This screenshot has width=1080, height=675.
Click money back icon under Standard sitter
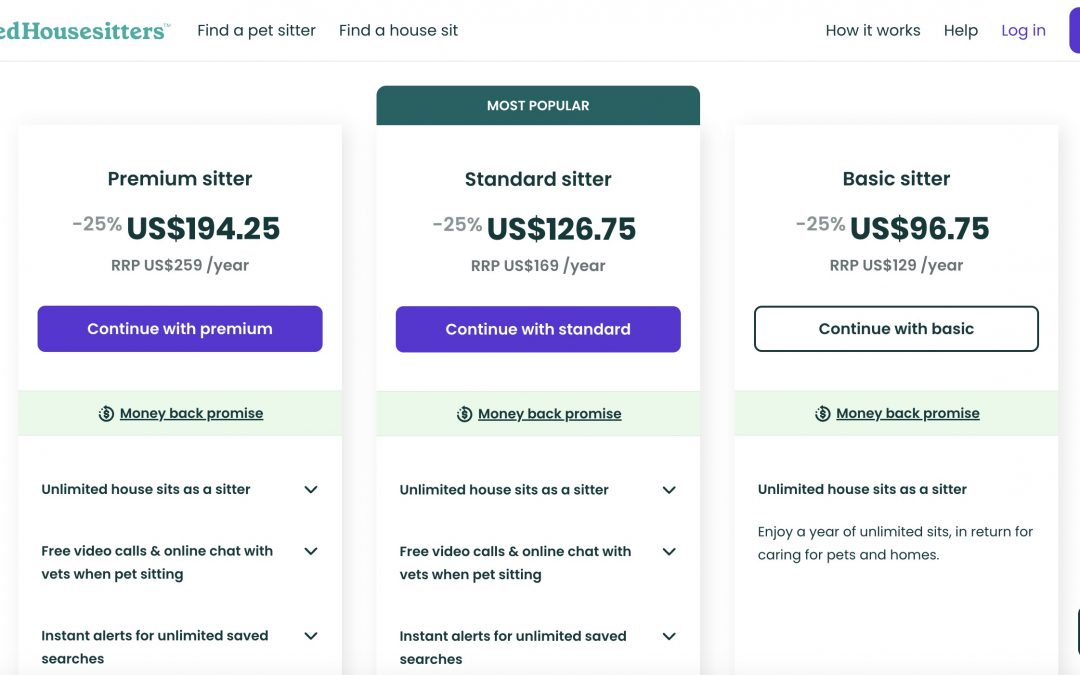click(464, 414)
